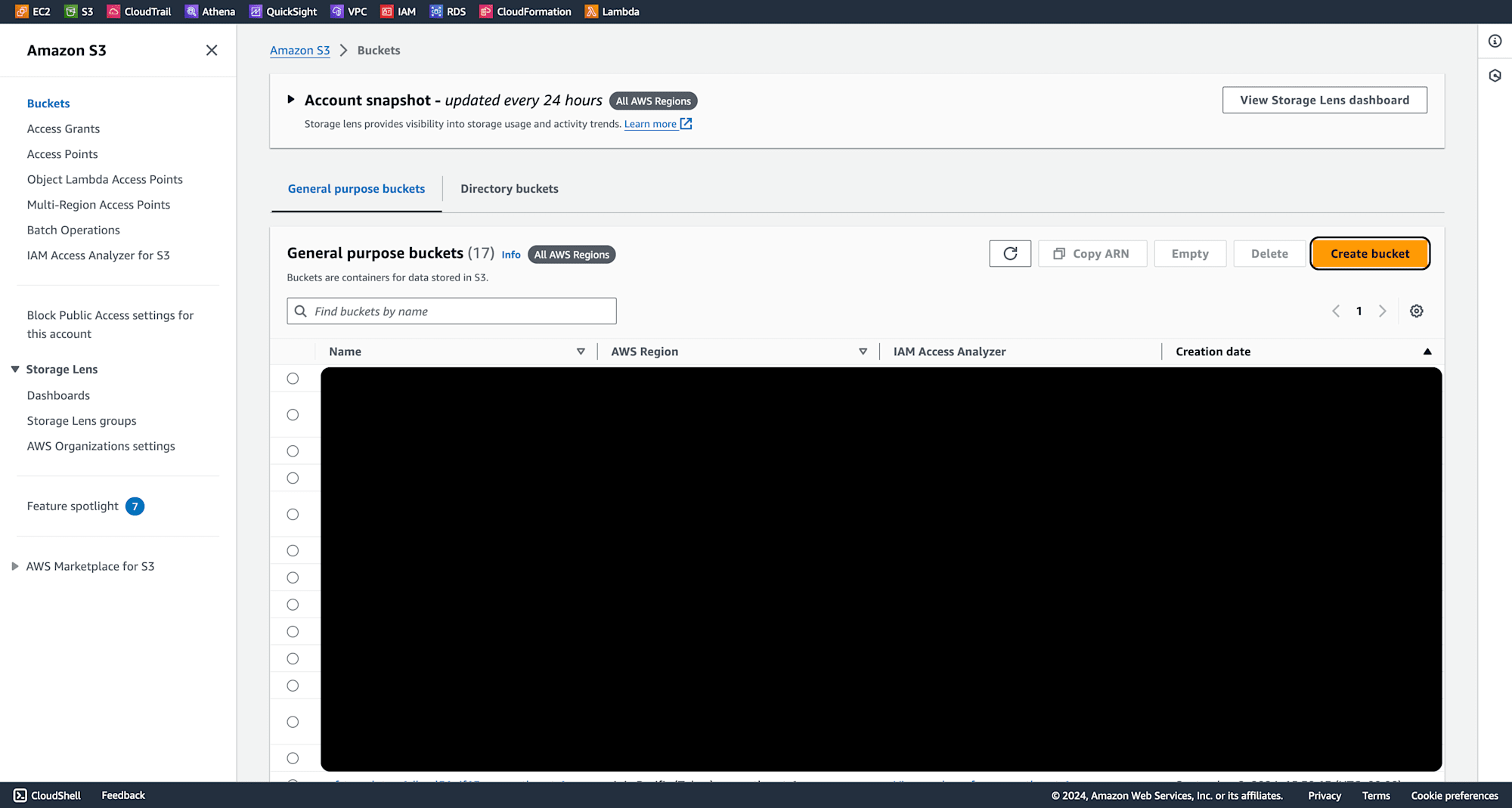Close the Amazon S3 side navigation
1512x808 pixels.
tap(212, 51)
